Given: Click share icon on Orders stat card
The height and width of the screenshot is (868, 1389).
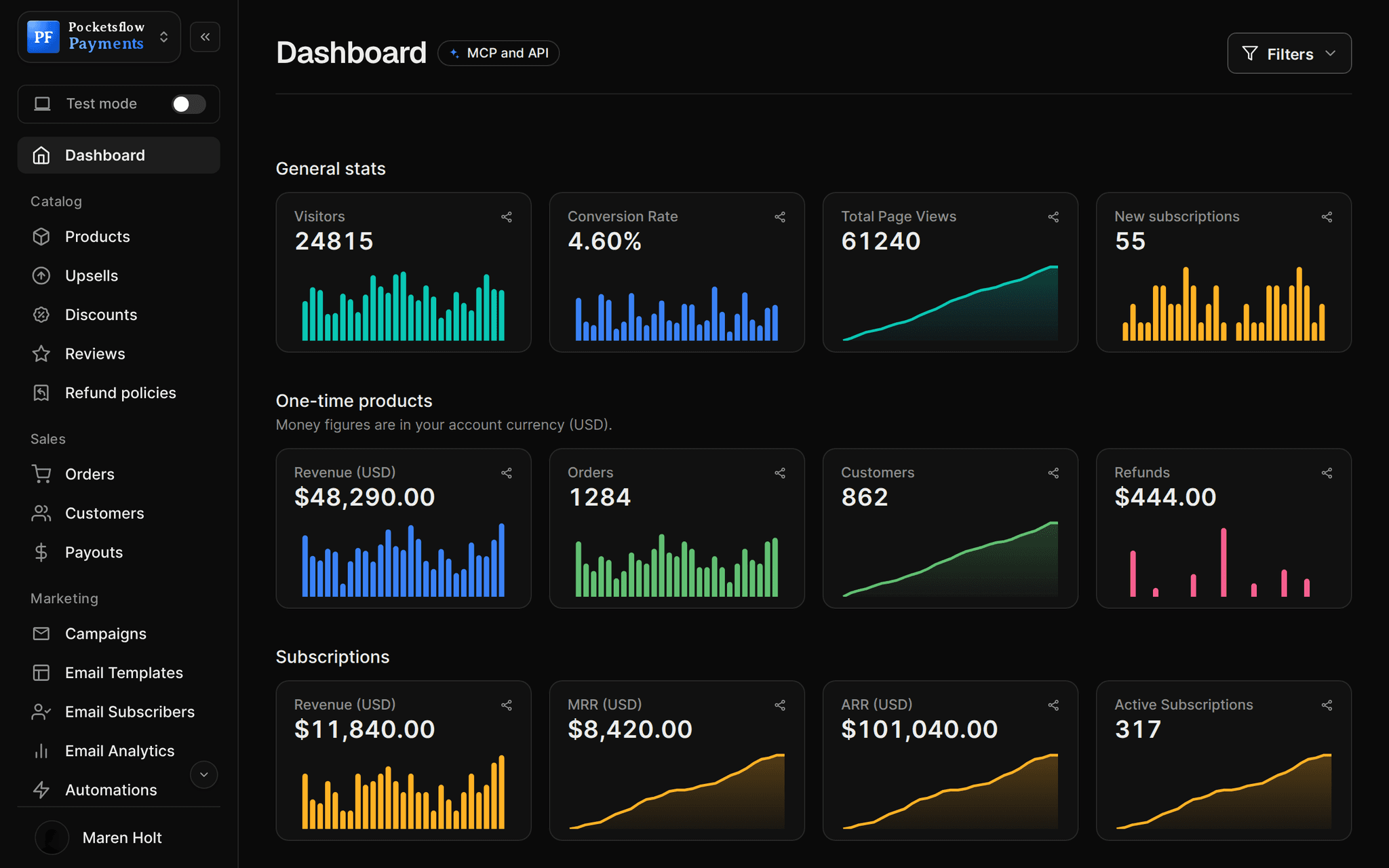Looking at the screenshot, I should 780,473.
